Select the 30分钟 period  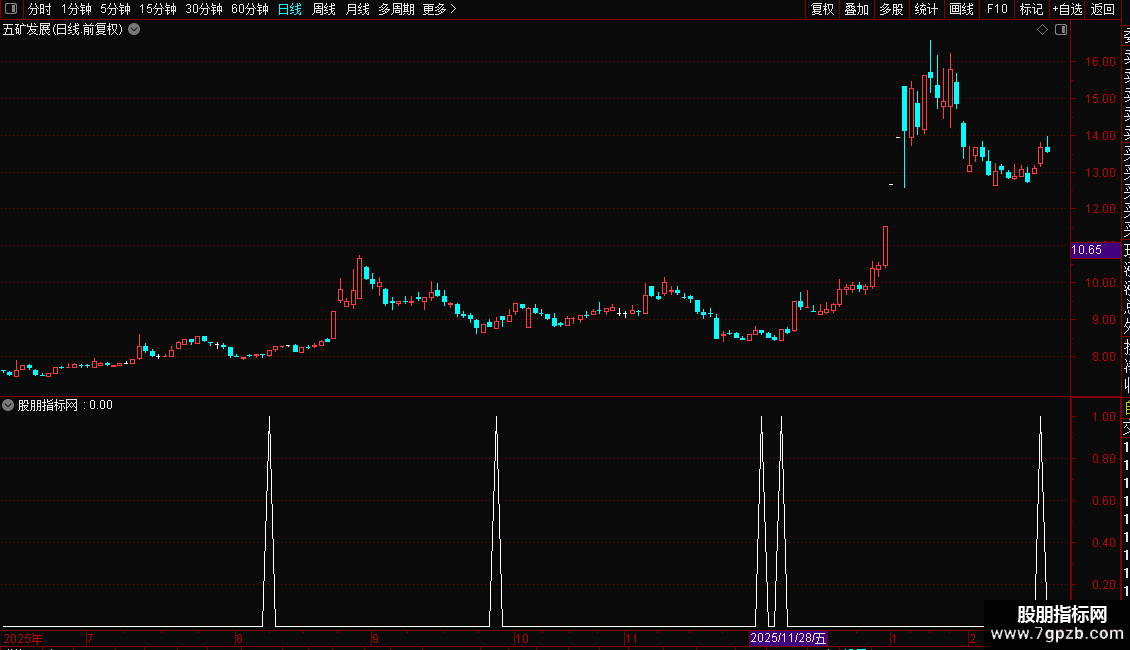[x=204, y=9]
